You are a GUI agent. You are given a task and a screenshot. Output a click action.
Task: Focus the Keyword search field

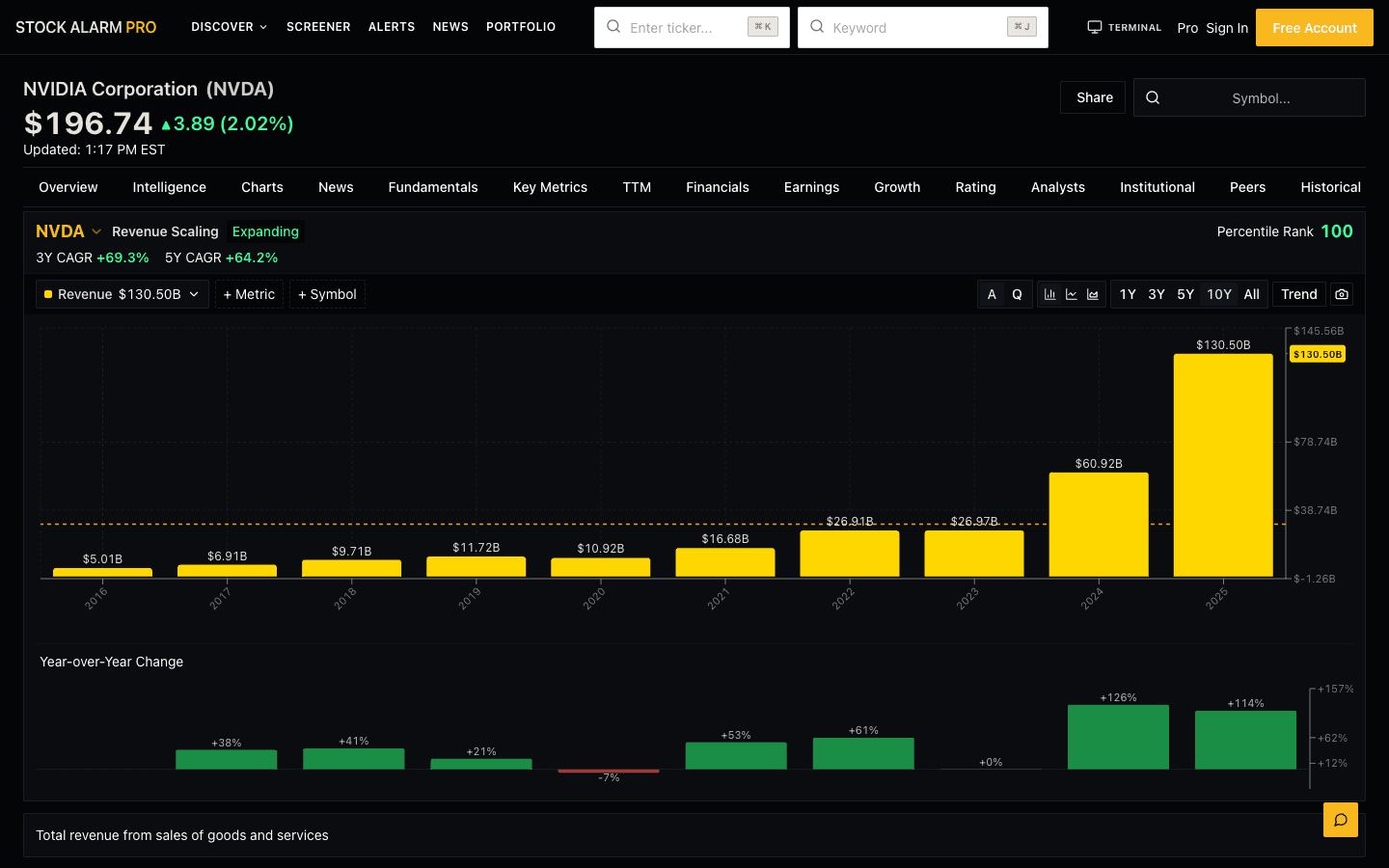coord(923,27)
